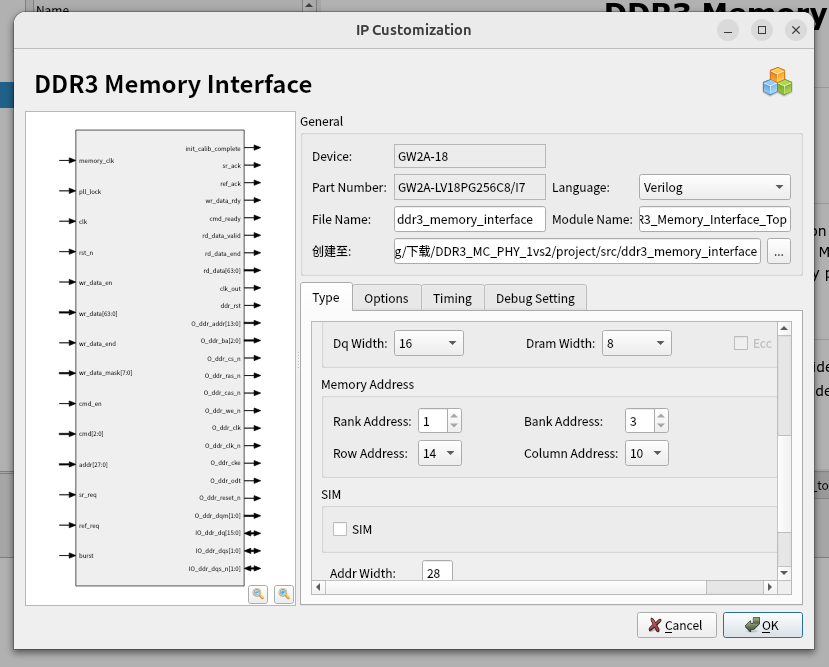This screenshot has height=667, width=829.
Task: Confirm with the OK button
Action: (x=762, y=625)
